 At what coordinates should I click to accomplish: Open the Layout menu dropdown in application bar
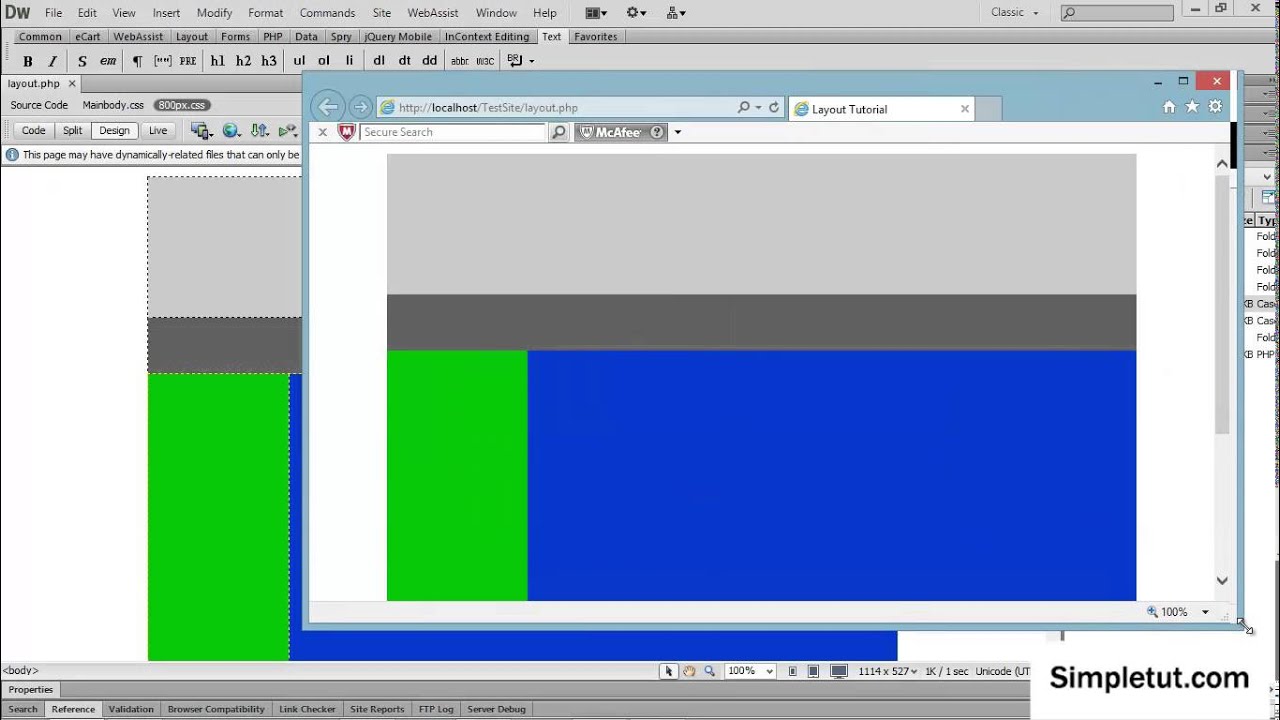click(x=596, y=13)
